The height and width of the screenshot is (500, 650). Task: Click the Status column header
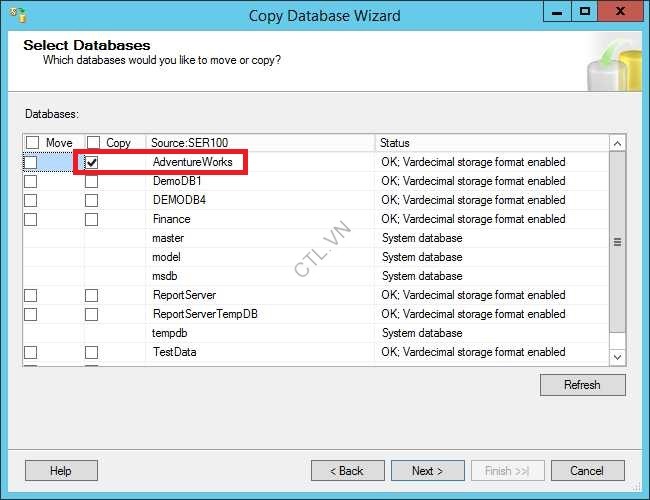[x=490, y=143]
